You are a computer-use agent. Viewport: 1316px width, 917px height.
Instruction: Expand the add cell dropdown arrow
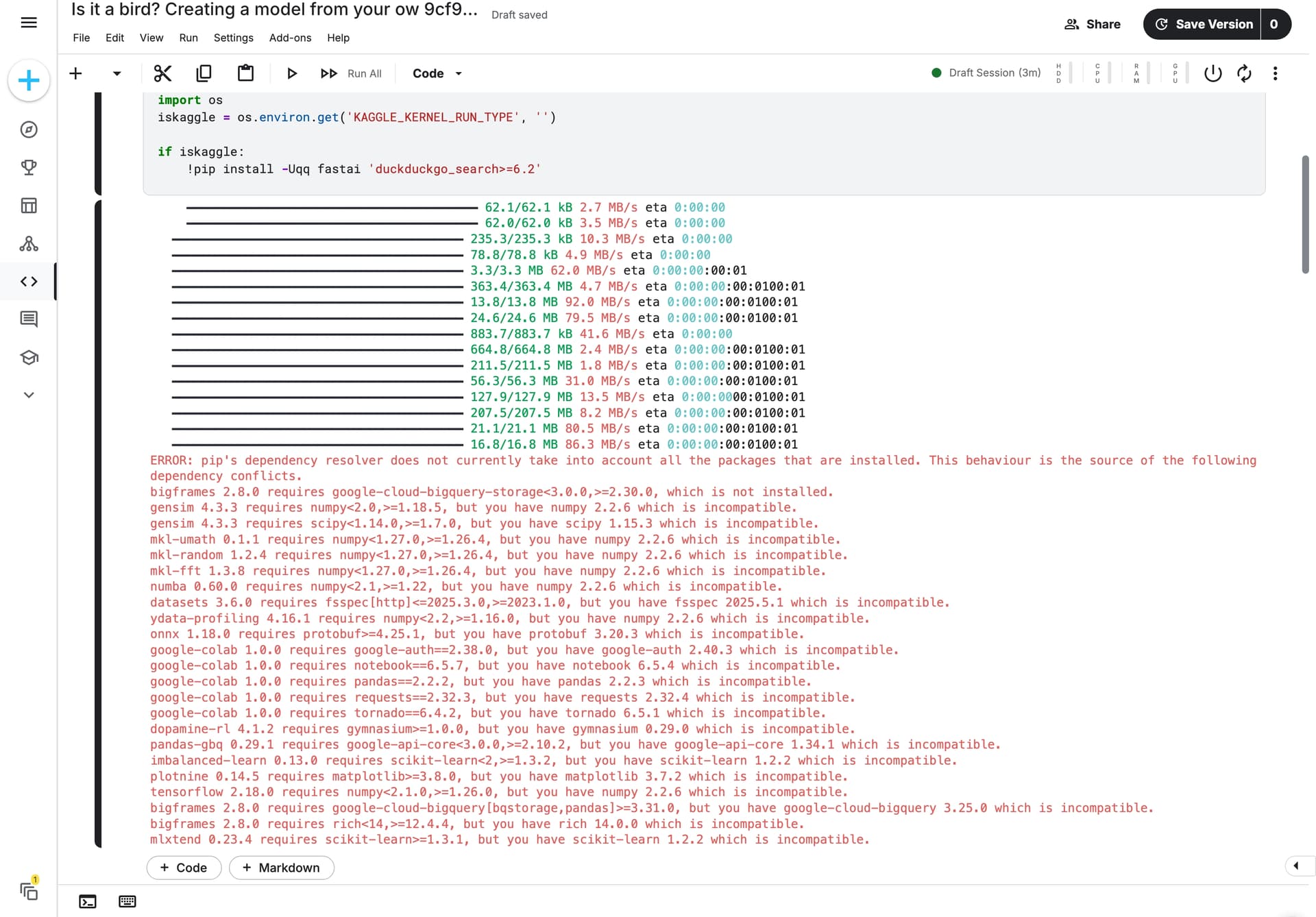click(117, 73)
